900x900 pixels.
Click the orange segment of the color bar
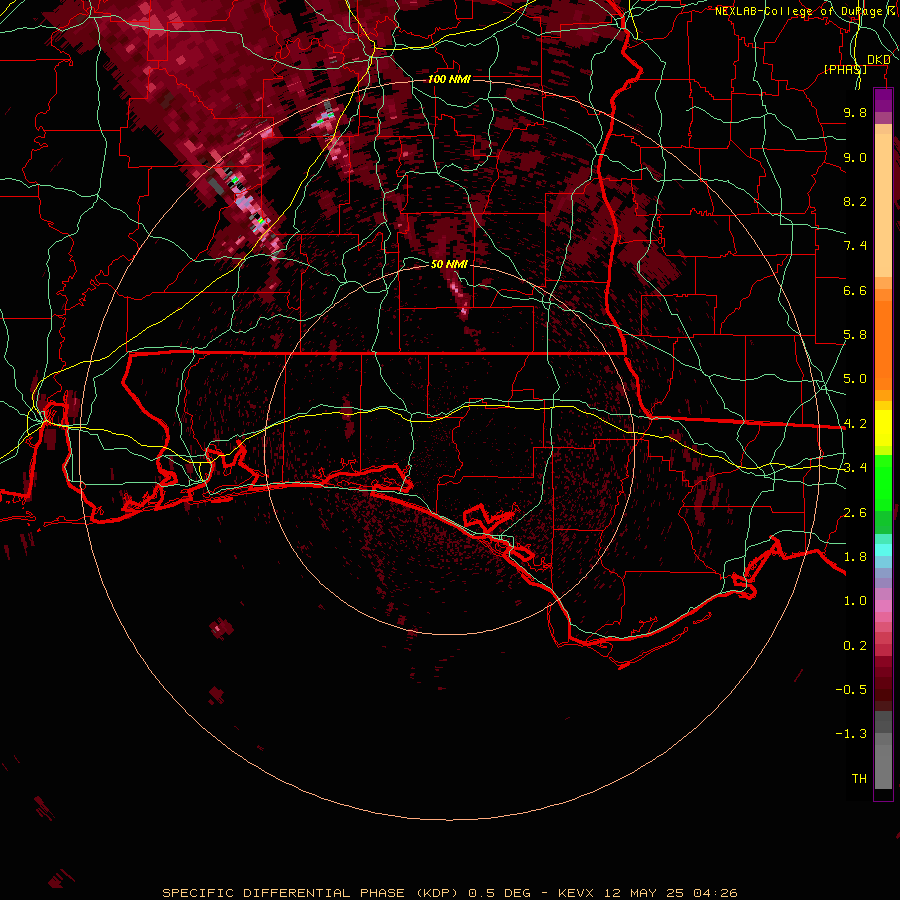tap(883, 344)
